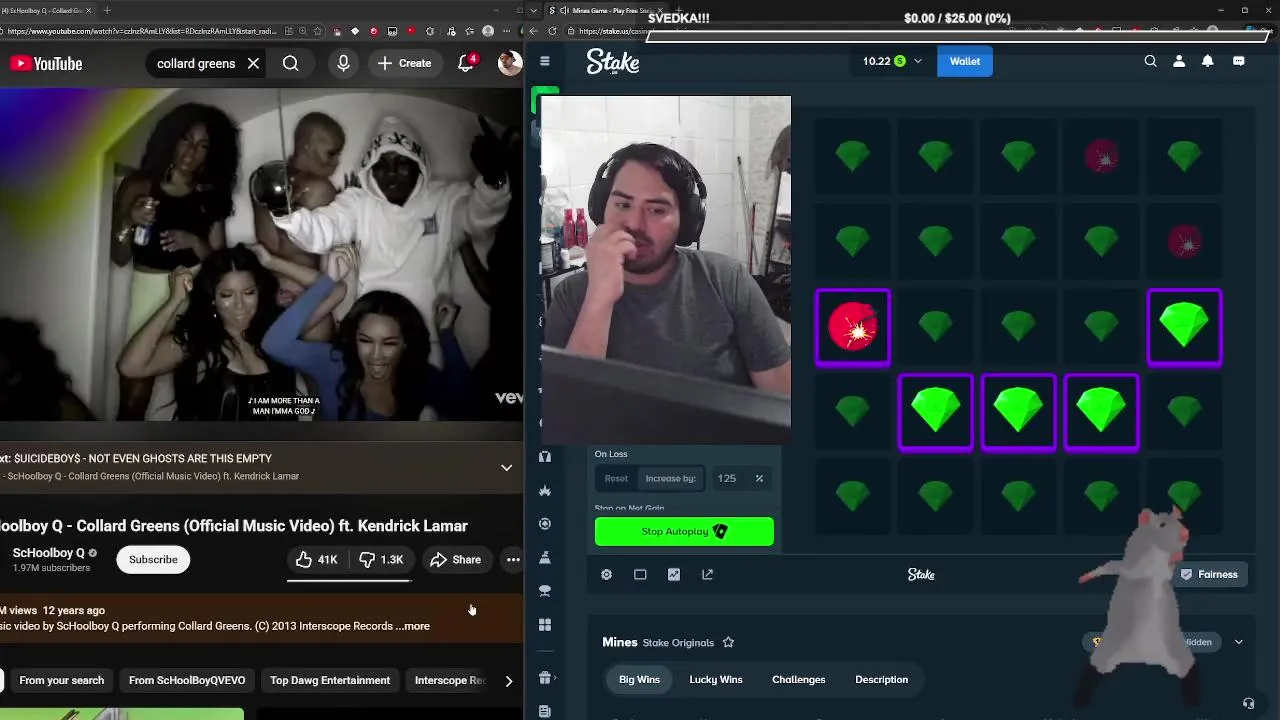The width and height of the screenshot is (1280, 720).
Task: Open Stake live support headset
Action: click(x=1248, y=704)
